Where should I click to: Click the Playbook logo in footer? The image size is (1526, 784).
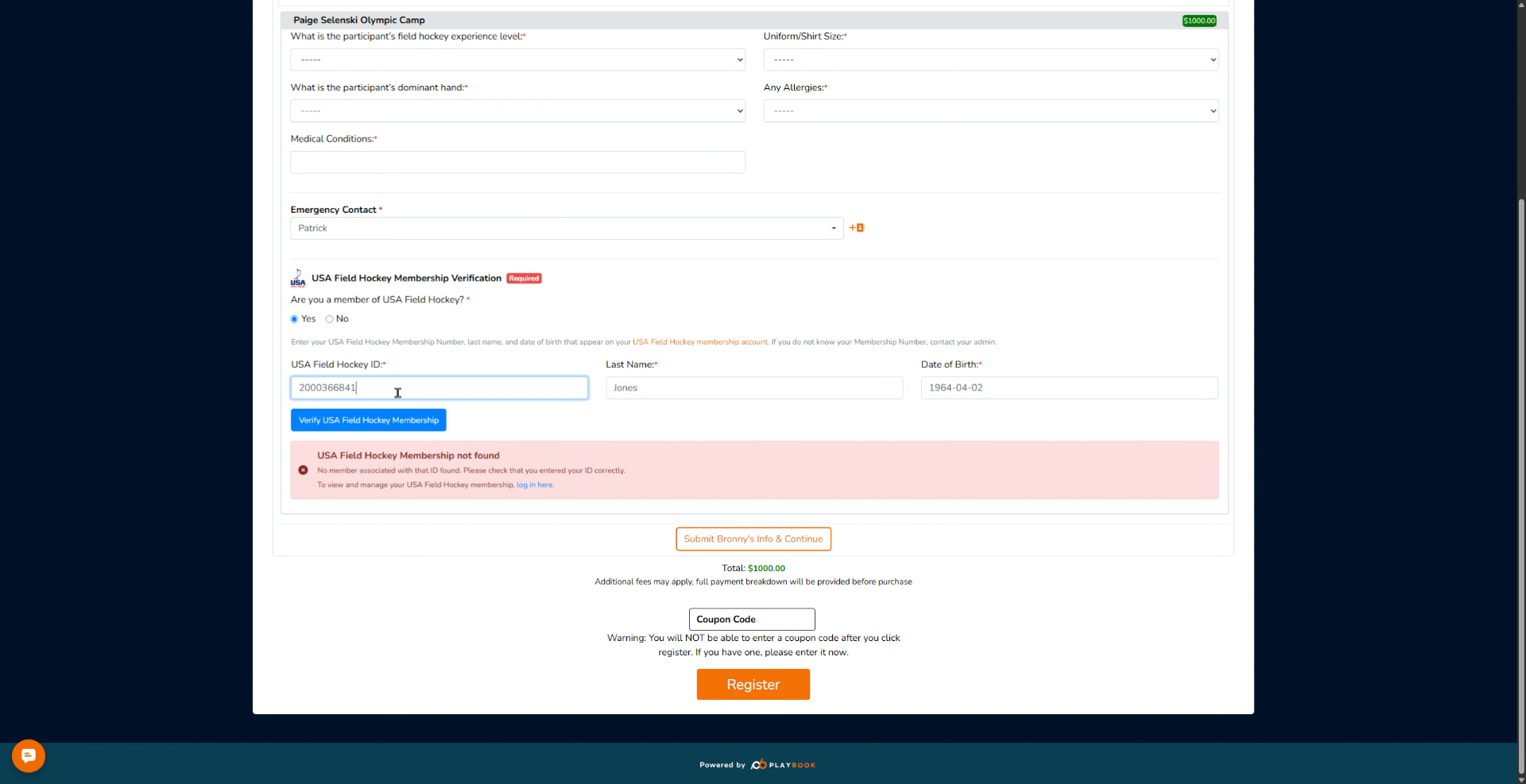pos(783,765)
